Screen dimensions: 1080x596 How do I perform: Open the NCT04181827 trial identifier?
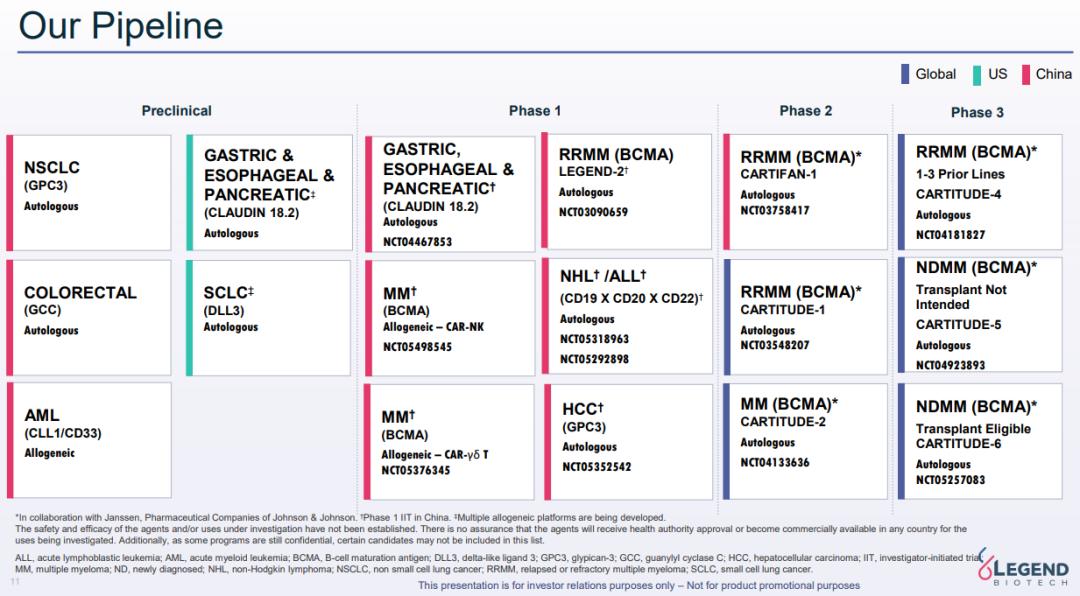coord(950,235)
